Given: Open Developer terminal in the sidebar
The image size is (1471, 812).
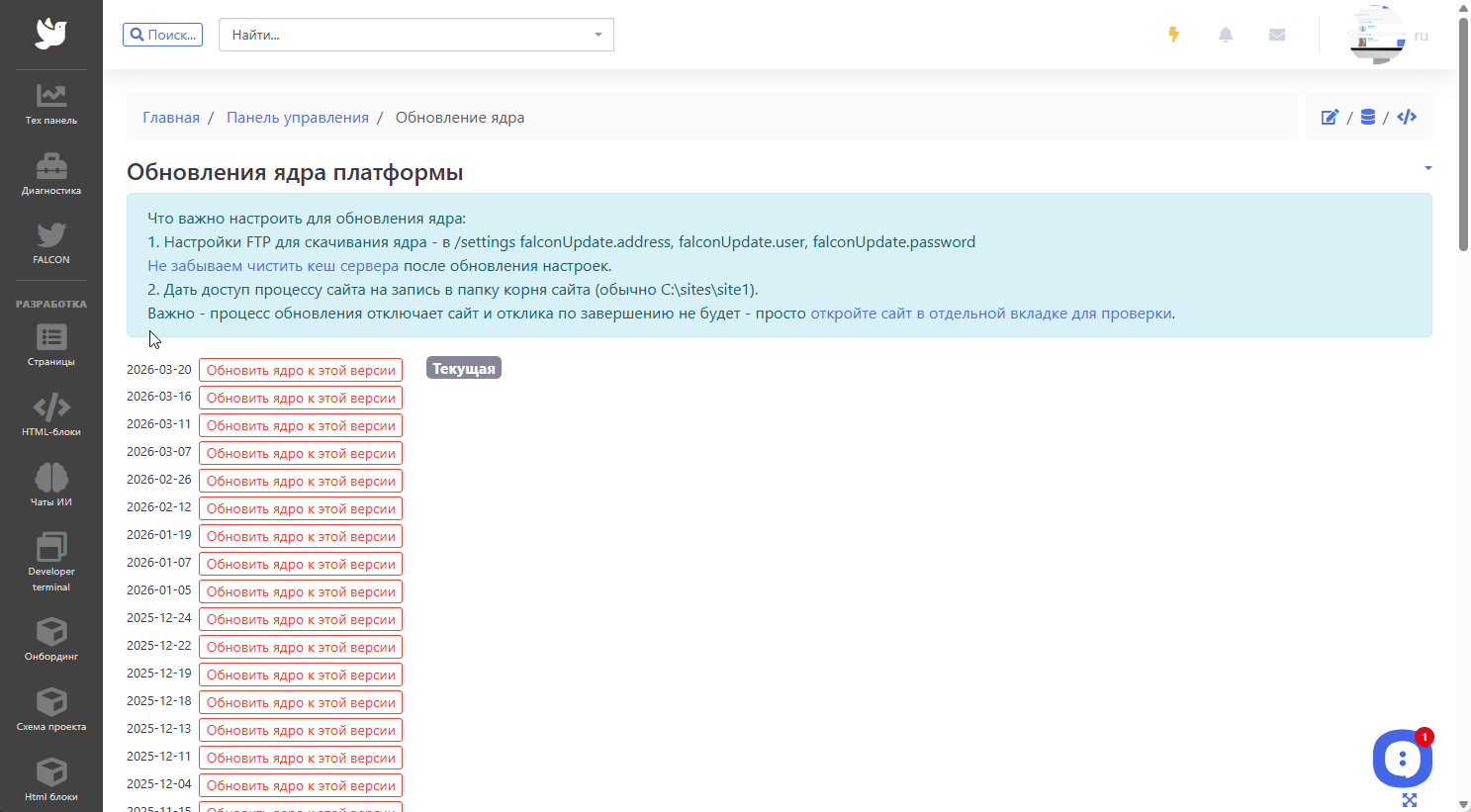Looking at the screenshot, I should (51, 561).
